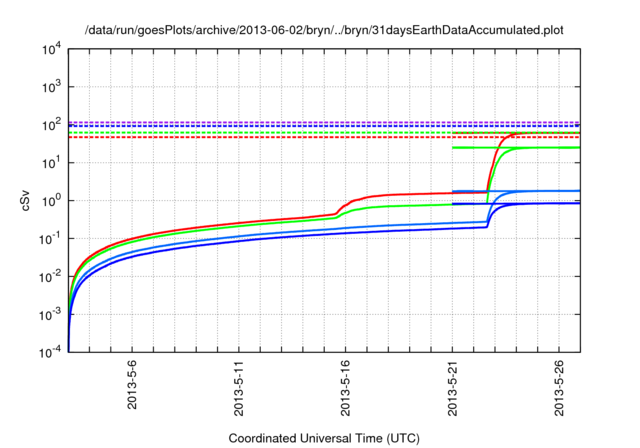Screen dimensions: 640x448
Task: Click the 10^-2 y-axis tick label
Action: pos(49,276)
